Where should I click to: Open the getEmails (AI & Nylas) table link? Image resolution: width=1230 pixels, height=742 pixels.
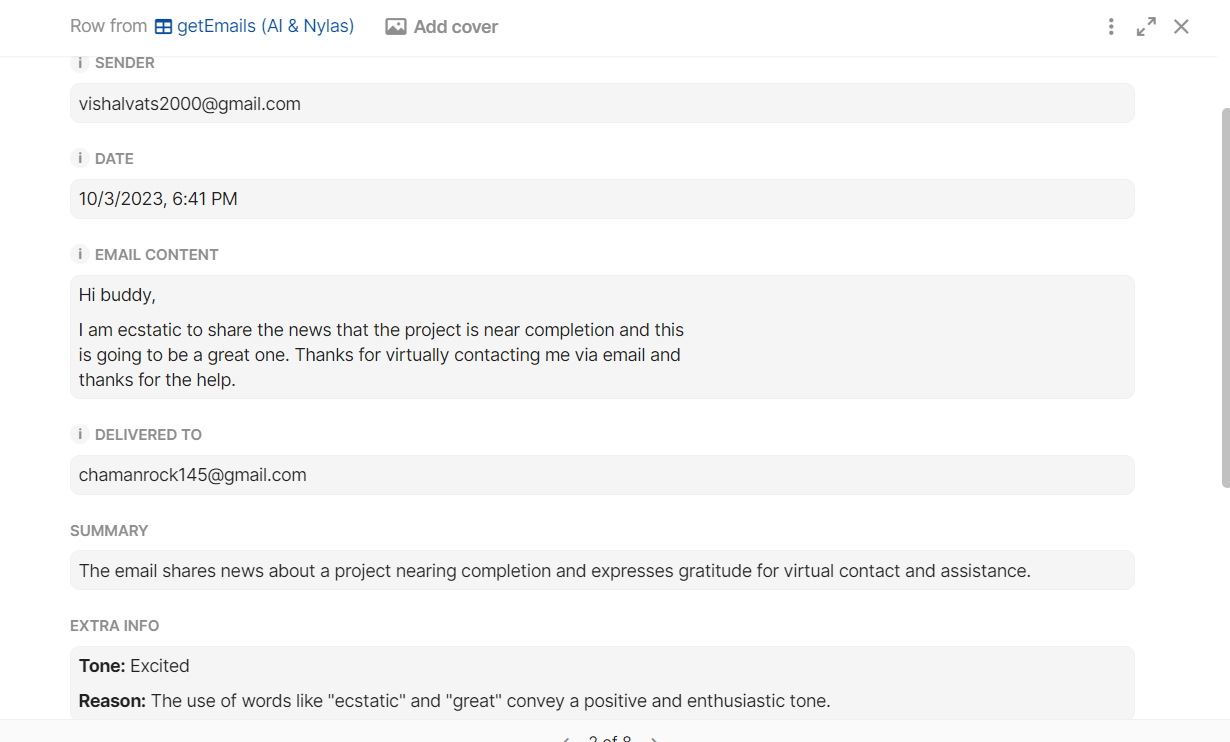click(x=265, y=26)
